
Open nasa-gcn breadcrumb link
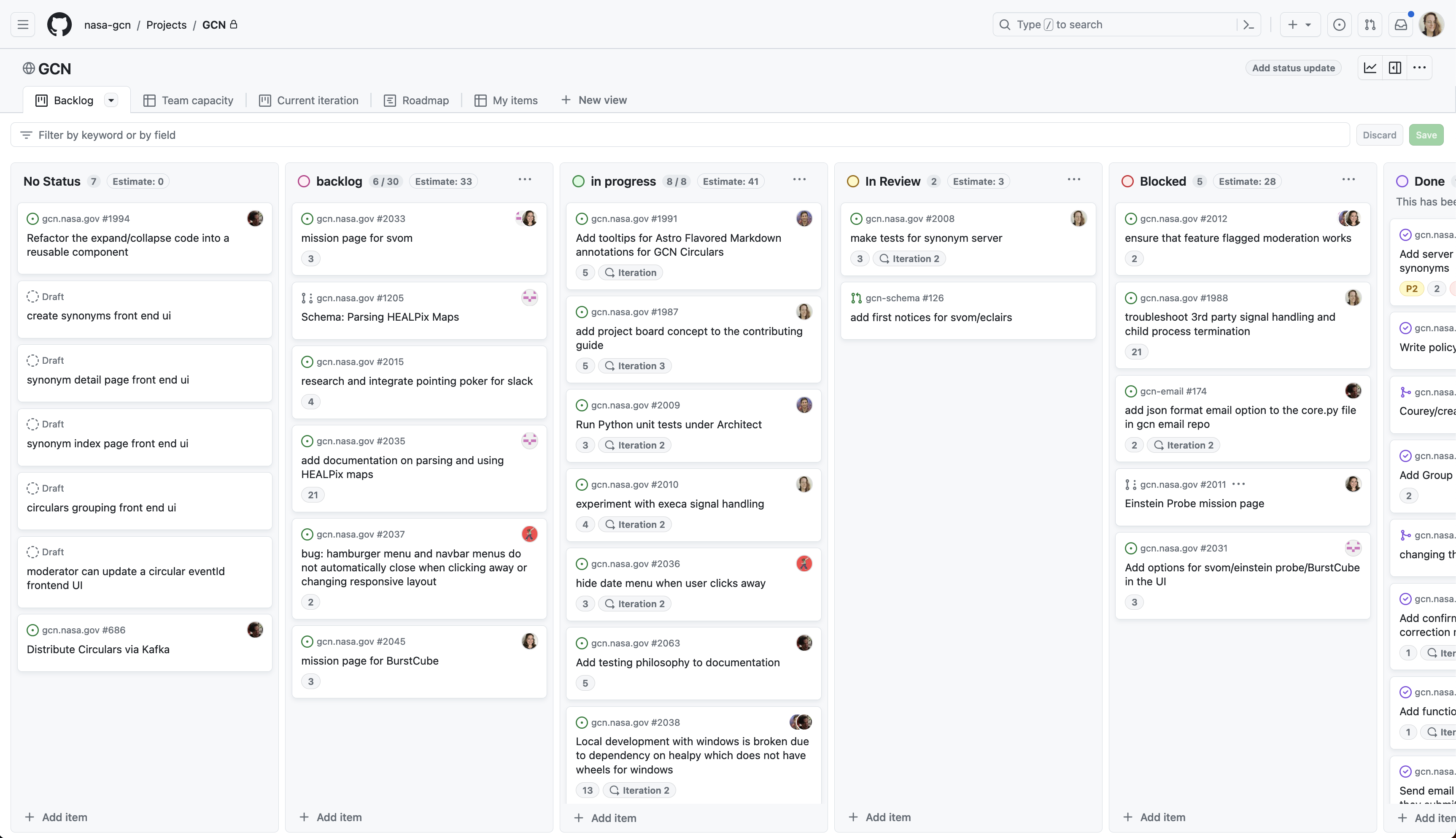(108, 25)
